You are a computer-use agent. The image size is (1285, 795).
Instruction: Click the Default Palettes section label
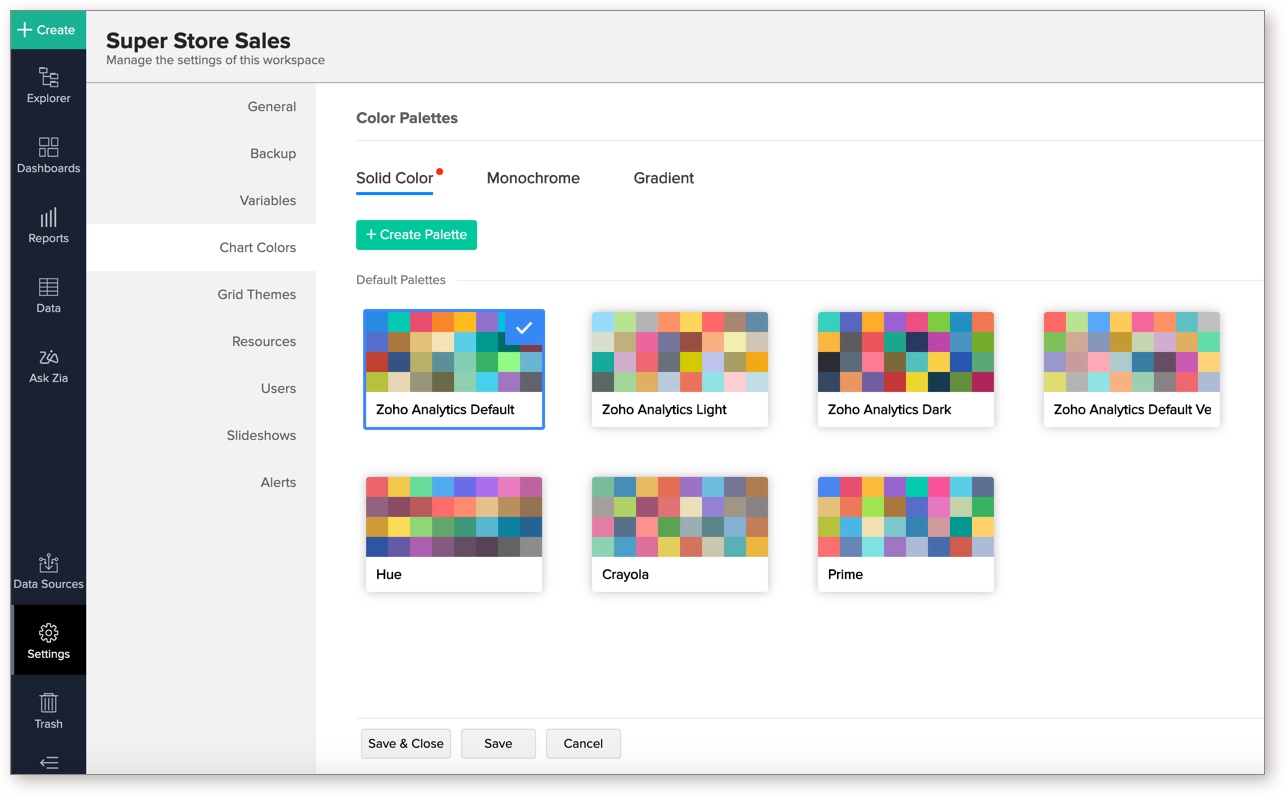click(401, 280)
